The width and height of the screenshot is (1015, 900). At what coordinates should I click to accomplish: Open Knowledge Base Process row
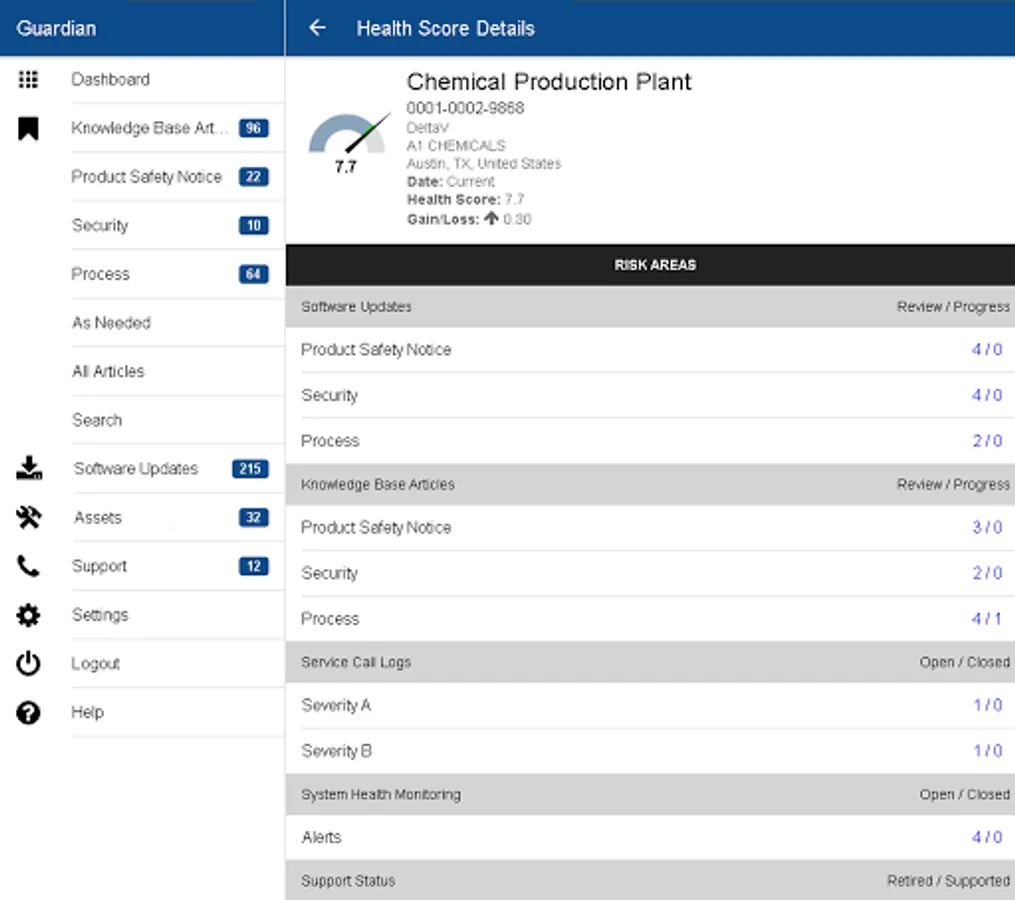650,619
